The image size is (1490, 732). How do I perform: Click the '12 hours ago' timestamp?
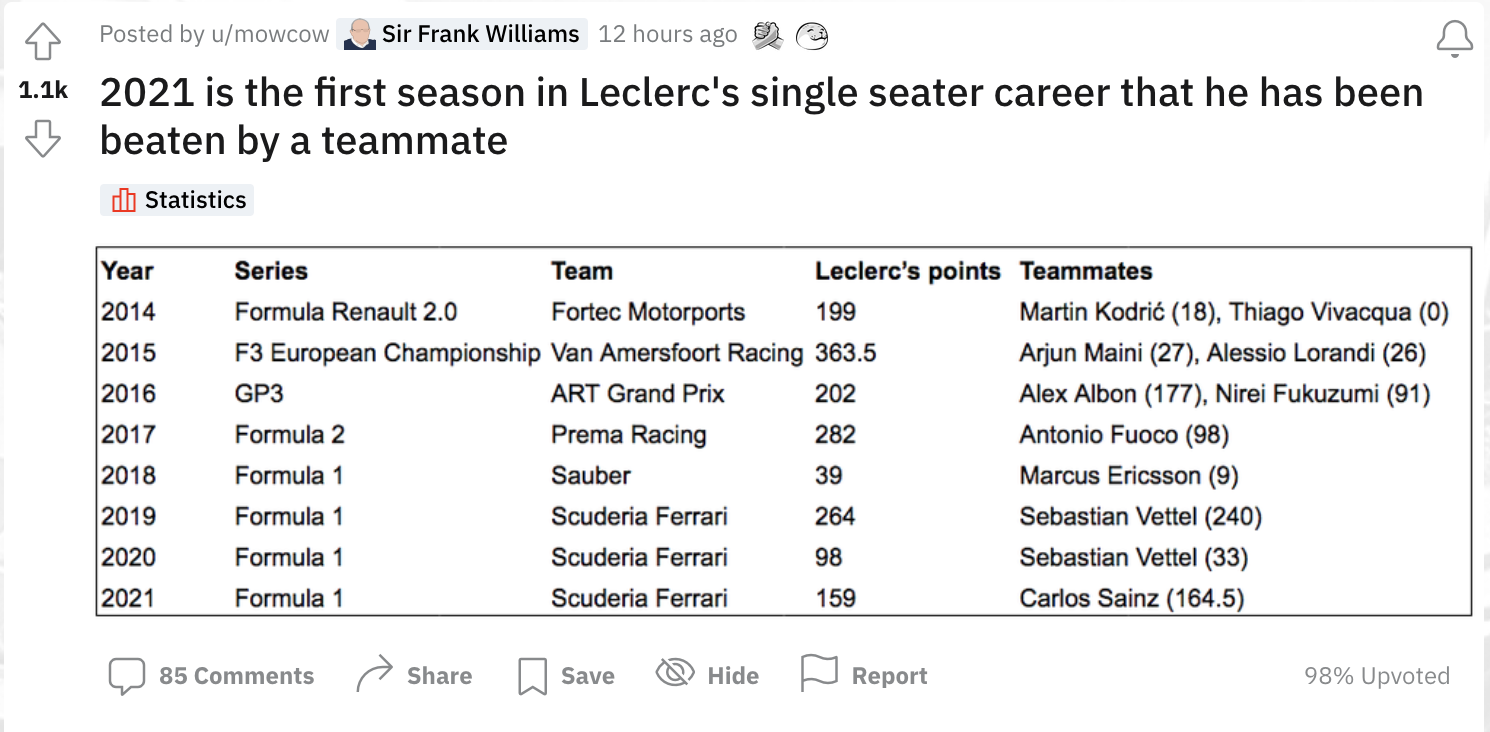[x=667, y=34]
